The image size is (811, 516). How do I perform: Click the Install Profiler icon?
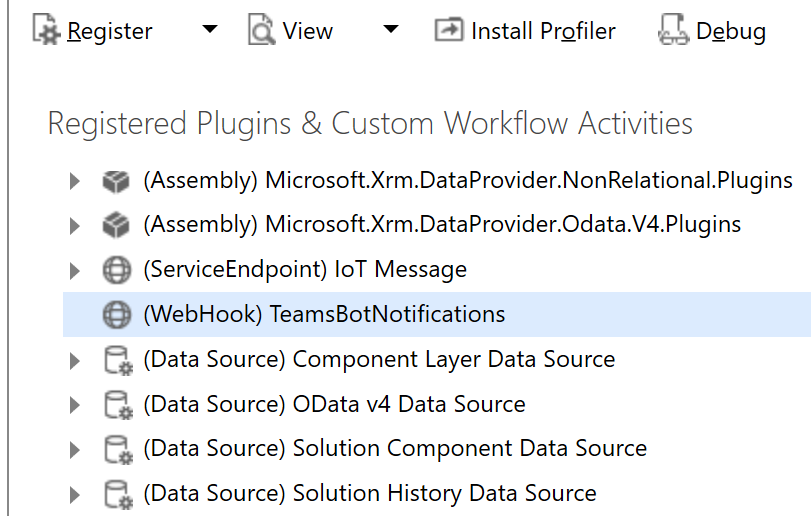point(449,31)
